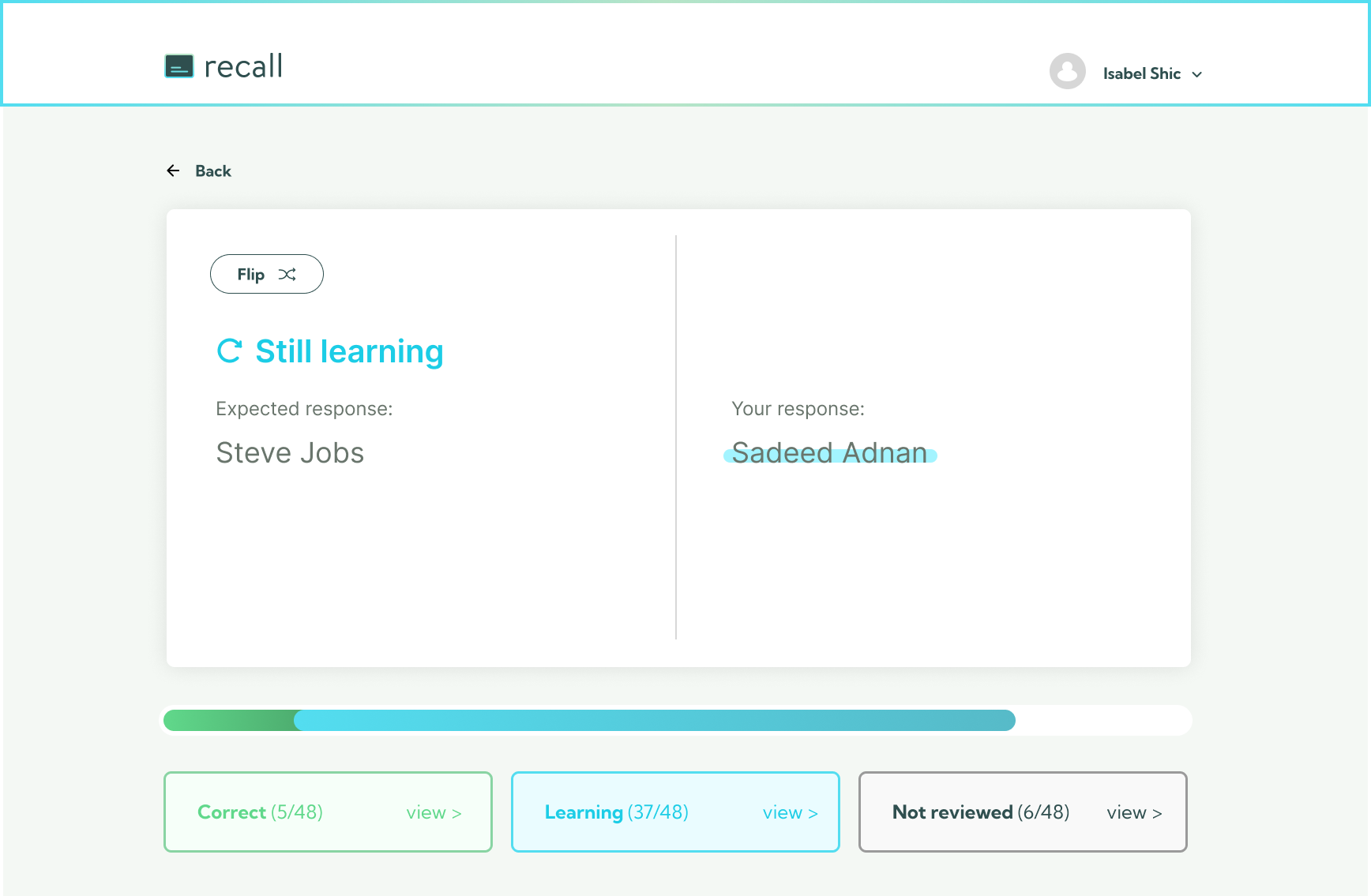The image size is (1371, 896).
Task: Click the unreviewed white portion of progress bar
Action: point(1103,720)
